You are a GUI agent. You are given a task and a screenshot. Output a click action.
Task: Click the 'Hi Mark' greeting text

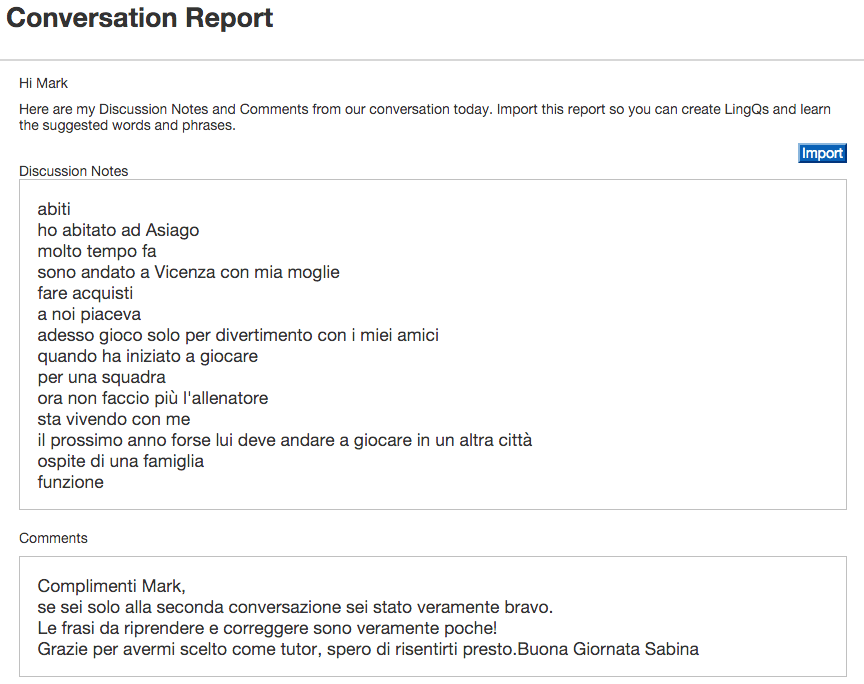pyautogui.click(x=43, y=83)
